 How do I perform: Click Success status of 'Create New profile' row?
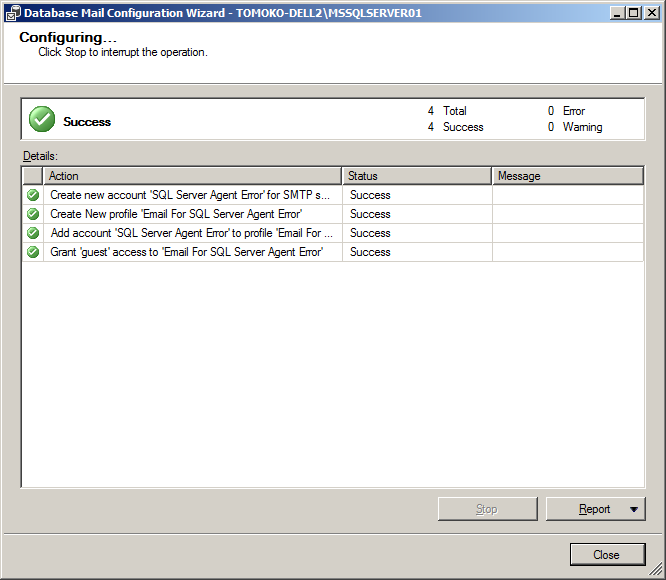click(370, 214)
